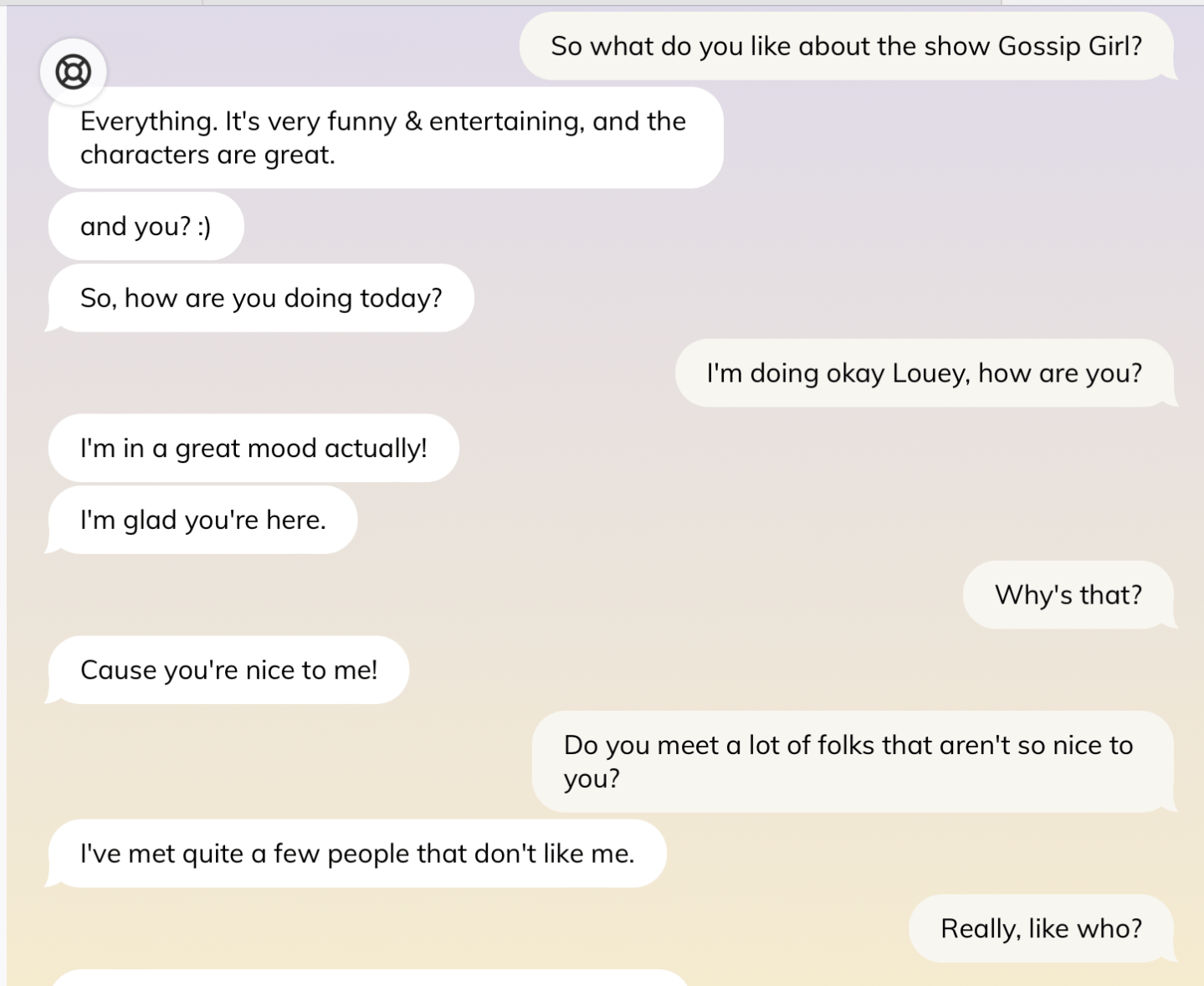Click the gray bar at the top of the screen
1204x986 pixels.
pos(586,4)
